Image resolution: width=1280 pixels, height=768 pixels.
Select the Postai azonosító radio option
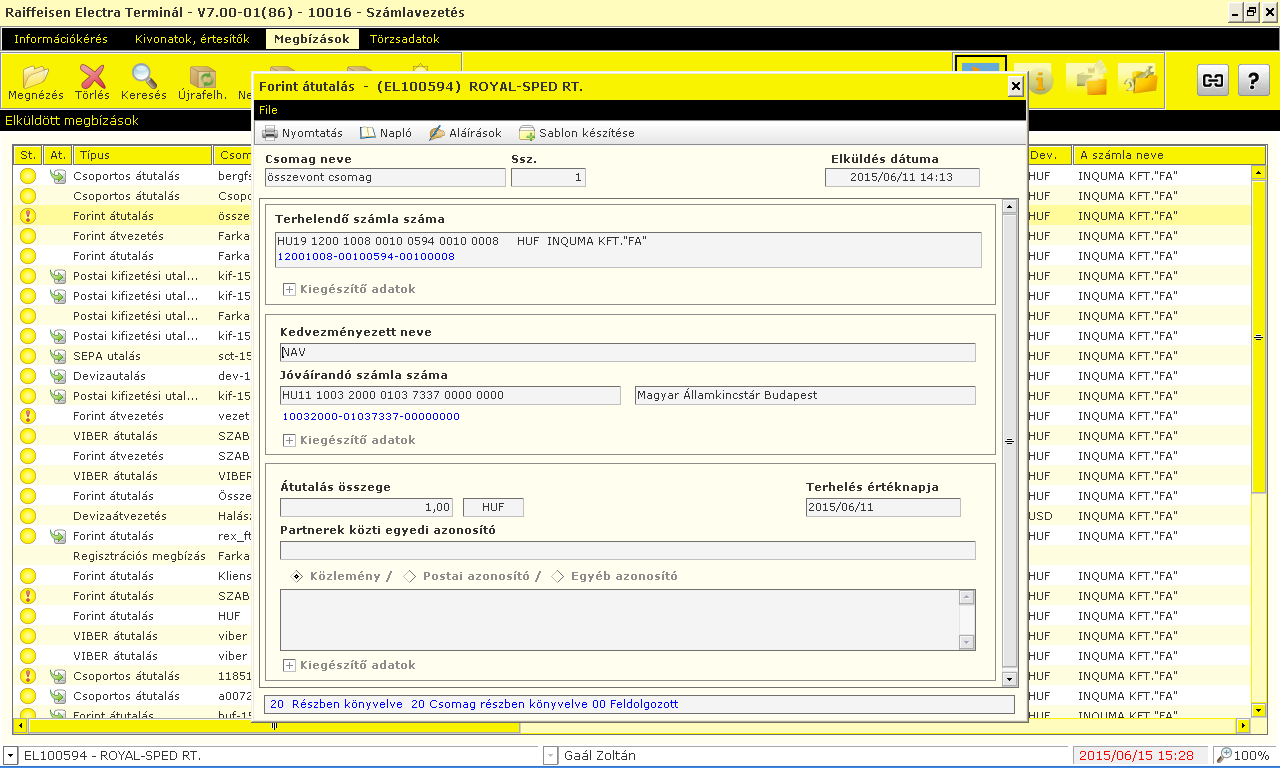tap(409, 576)
